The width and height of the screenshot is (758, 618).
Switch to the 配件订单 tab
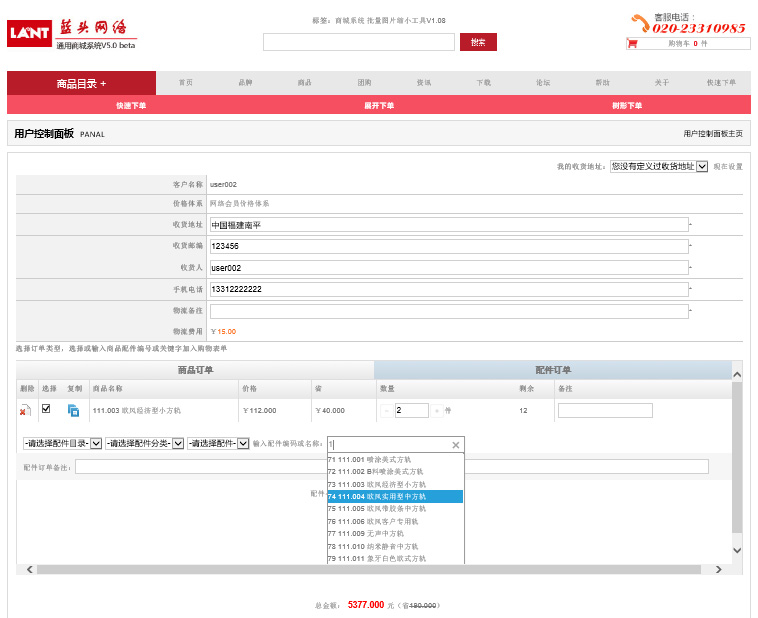click(553, 370)
